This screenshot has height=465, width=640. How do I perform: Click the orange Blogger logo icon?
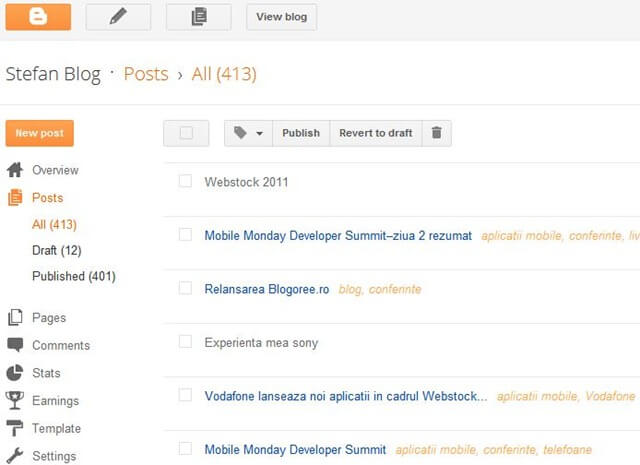click(38, 17)
